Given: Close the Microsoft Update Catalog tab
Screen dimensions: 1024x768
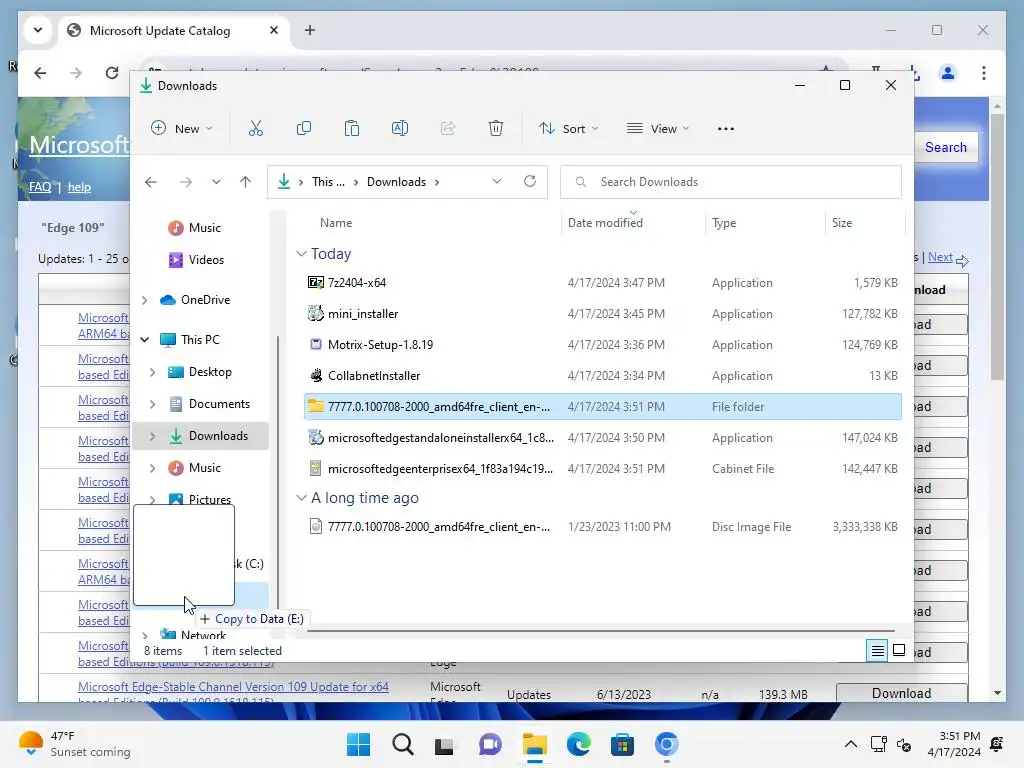Looking at the screenshot, I should pos(274,30).
